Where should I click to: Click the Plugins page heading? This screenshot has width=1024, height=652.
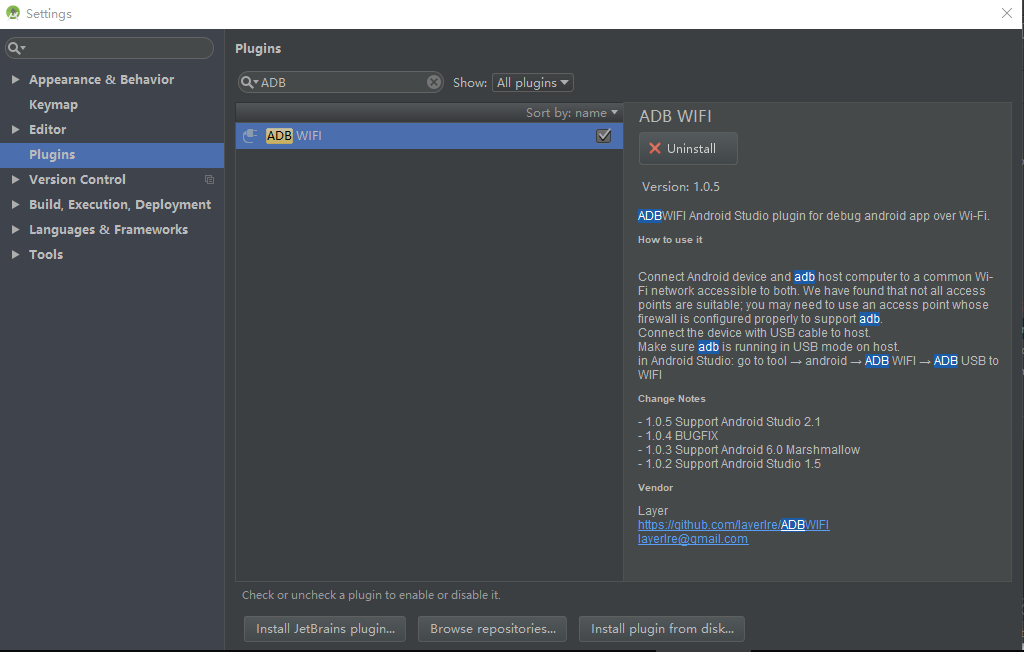258,48
